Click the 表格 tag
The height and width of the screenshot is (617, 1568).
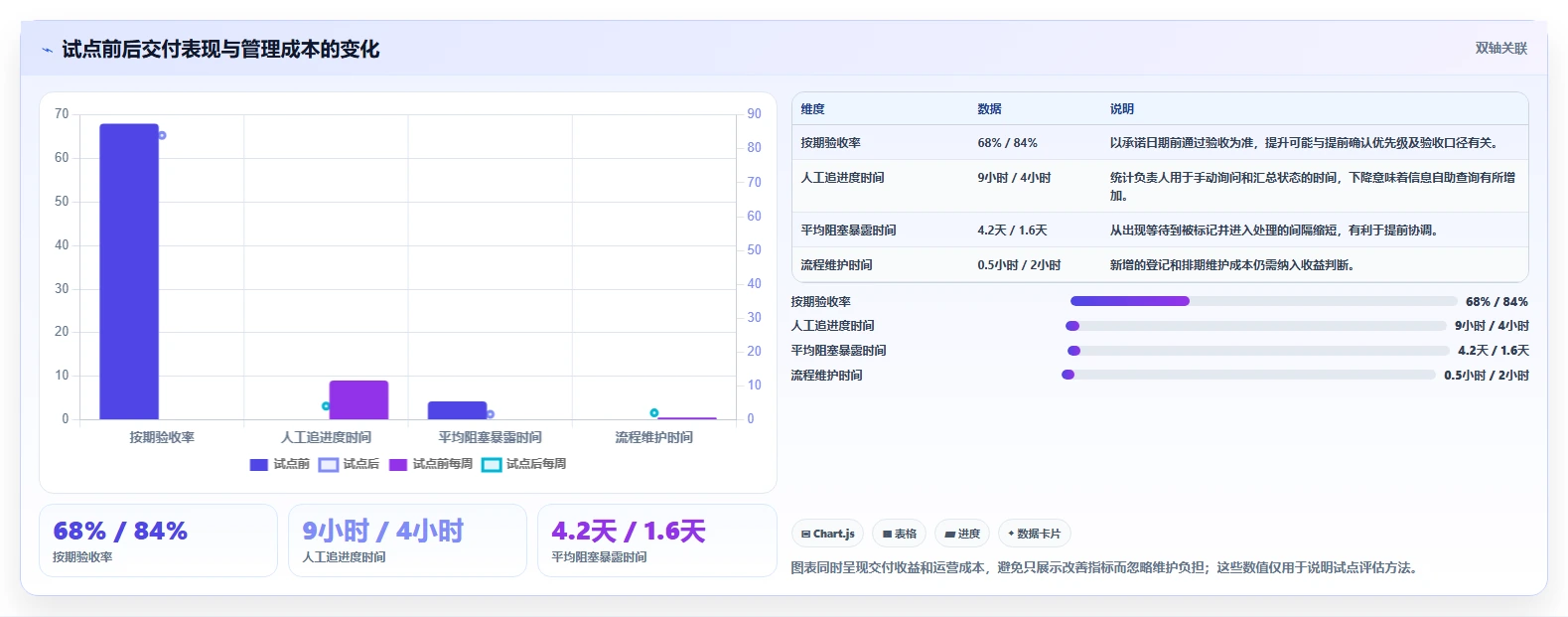[x=899, y=534]
